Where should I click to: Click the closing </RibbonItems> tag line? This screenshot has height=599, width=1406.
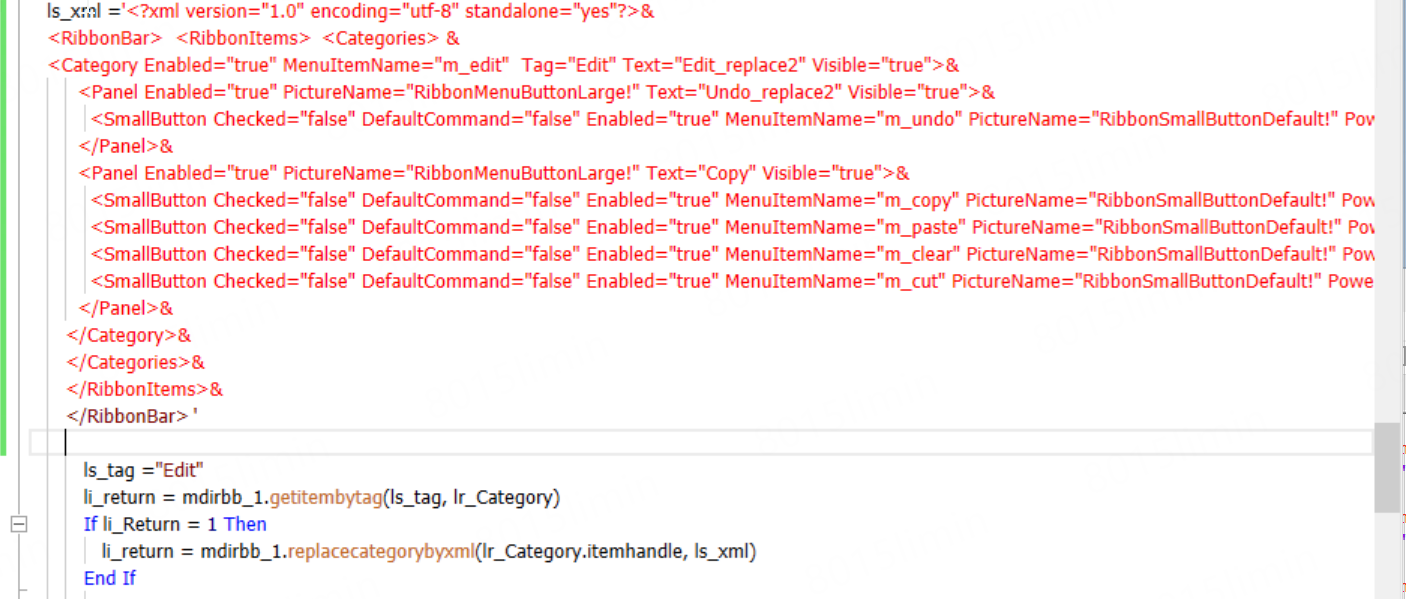144,389
